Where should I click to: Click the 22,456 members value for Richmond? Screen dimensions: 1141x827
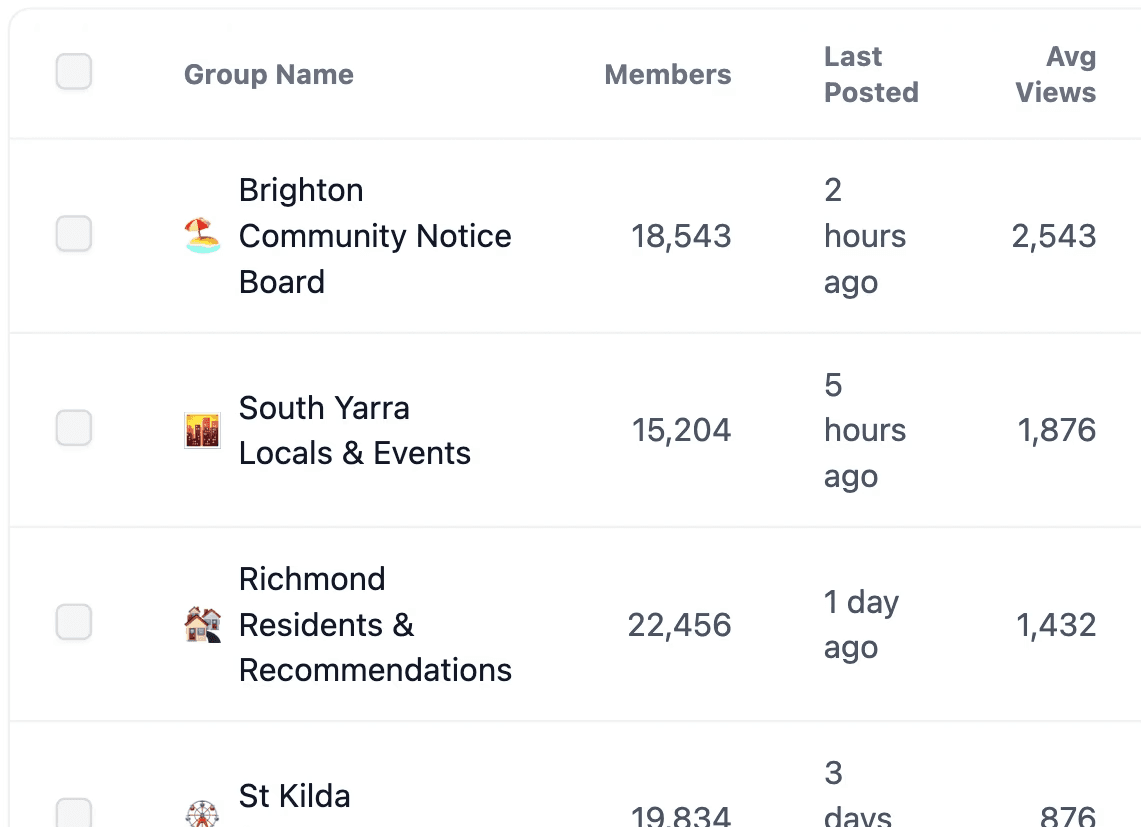pos(679,626)
